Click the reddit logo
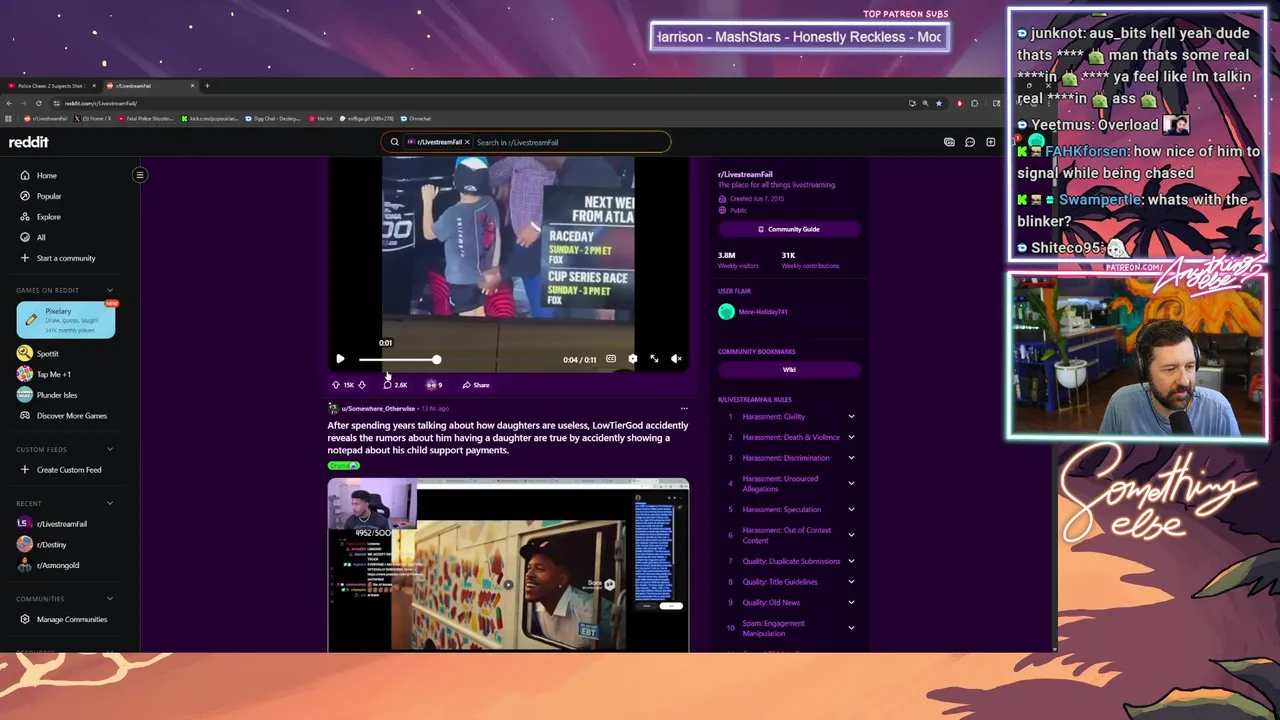 click(x=29, y=142)
